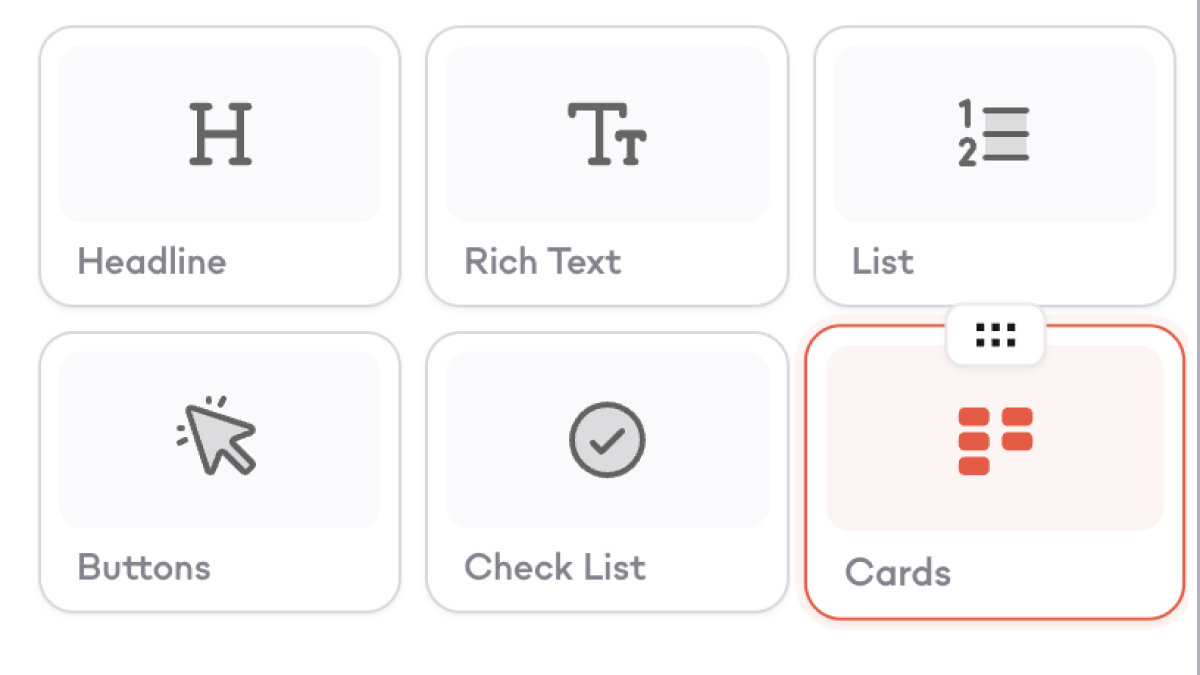Click the Cards label text
The height and width of the screenshot is (675, 1200).
pyautogui.click(x=897, y=574)
